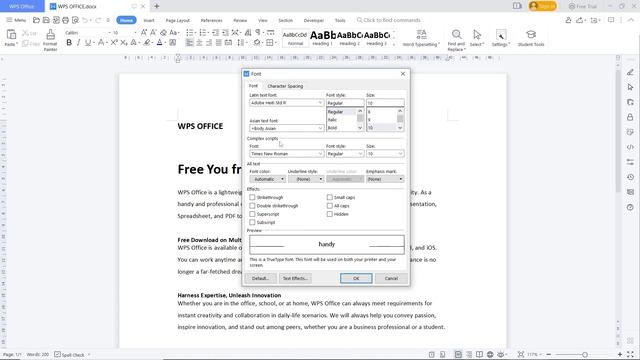Click the lock icon in right sidebar

click(630, 117)
